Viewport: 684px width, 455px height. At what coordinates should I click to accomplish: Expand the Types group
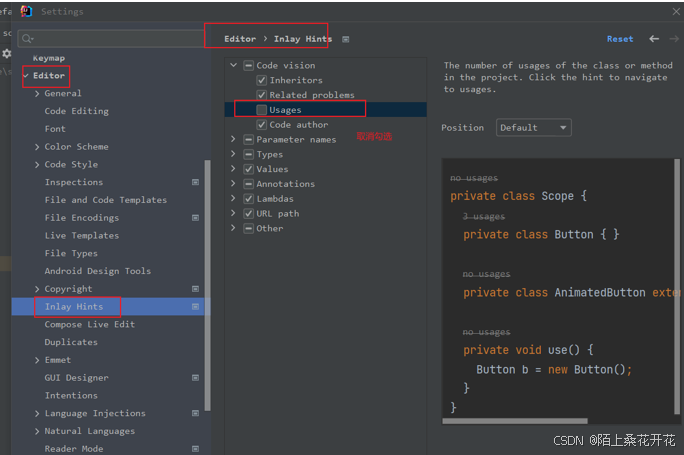pyautogui.click(x=233, y=154)
